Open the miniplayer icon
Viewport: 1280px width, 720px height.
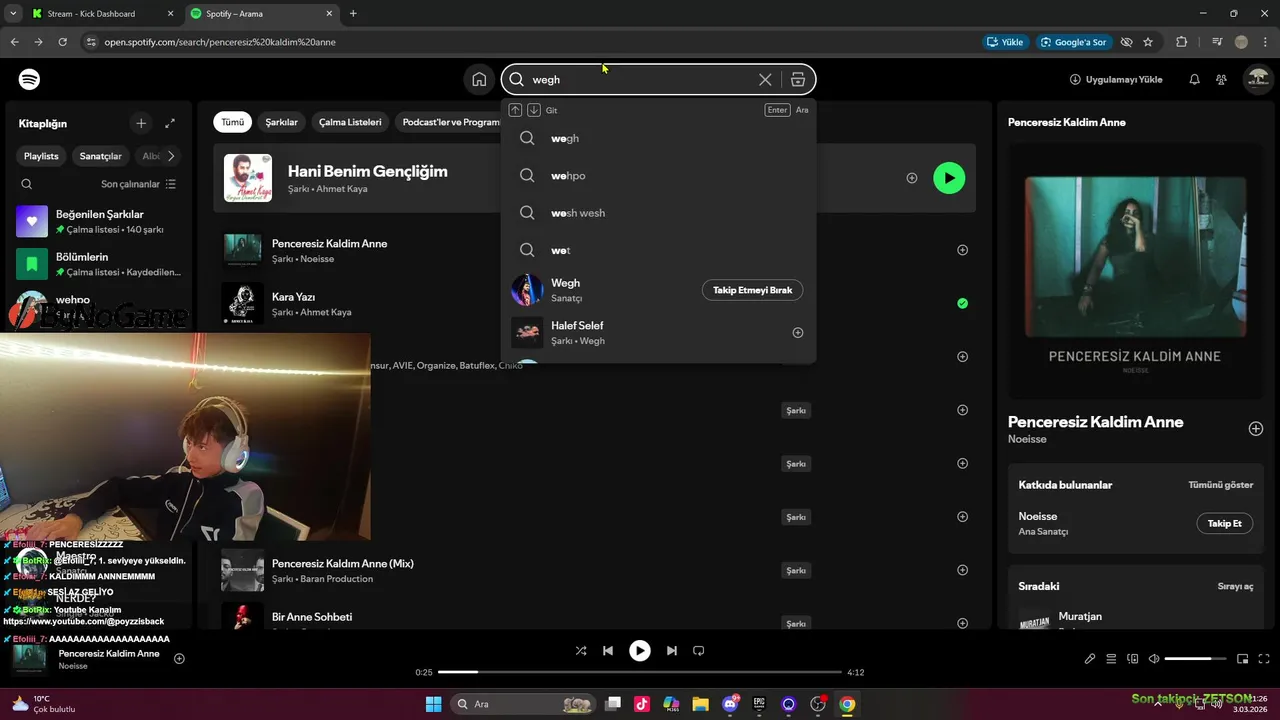[x=1243, y=659]
